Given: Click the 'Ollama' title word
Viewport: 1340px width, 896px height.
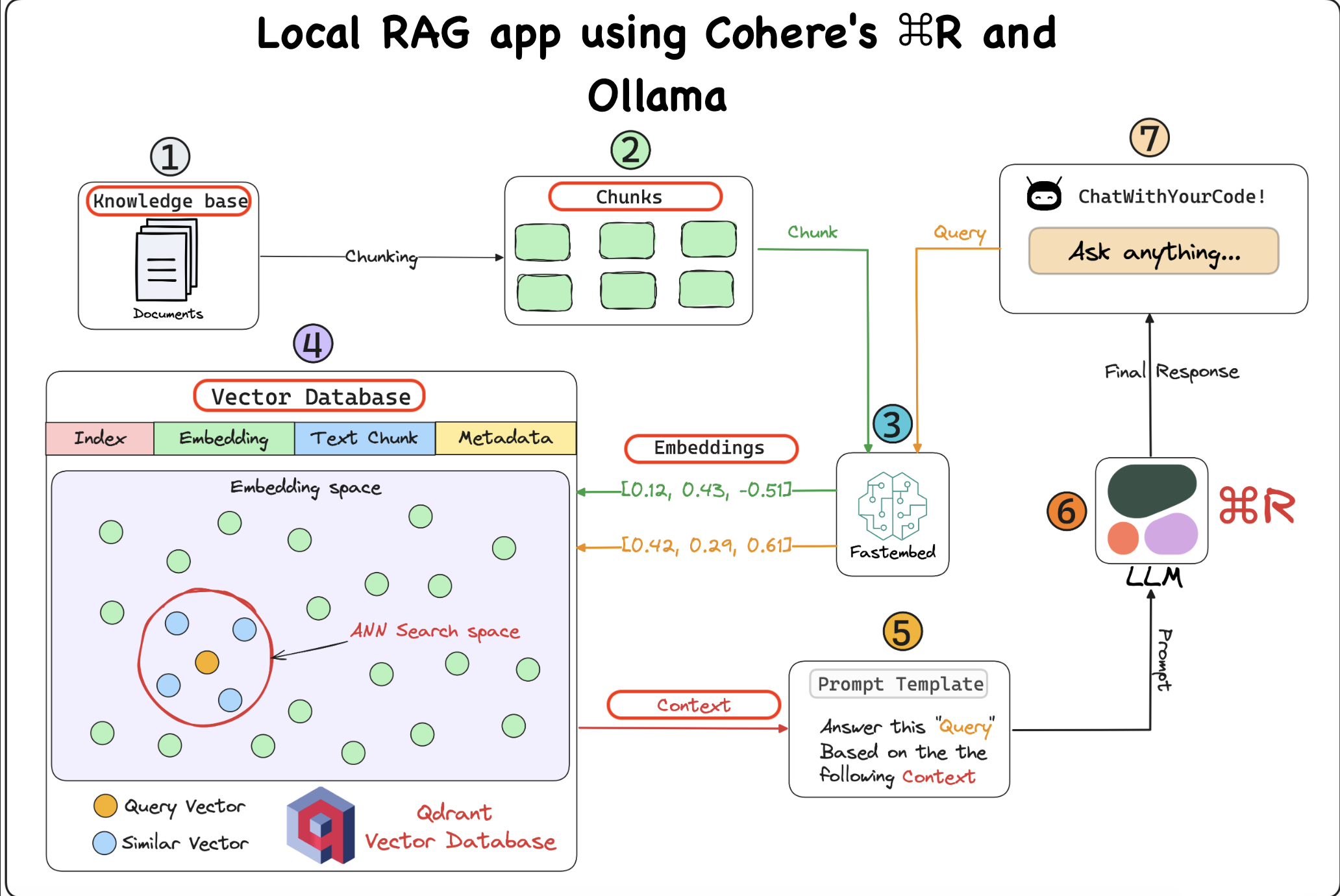Looking at the screenshot, I should coord(656,96).
